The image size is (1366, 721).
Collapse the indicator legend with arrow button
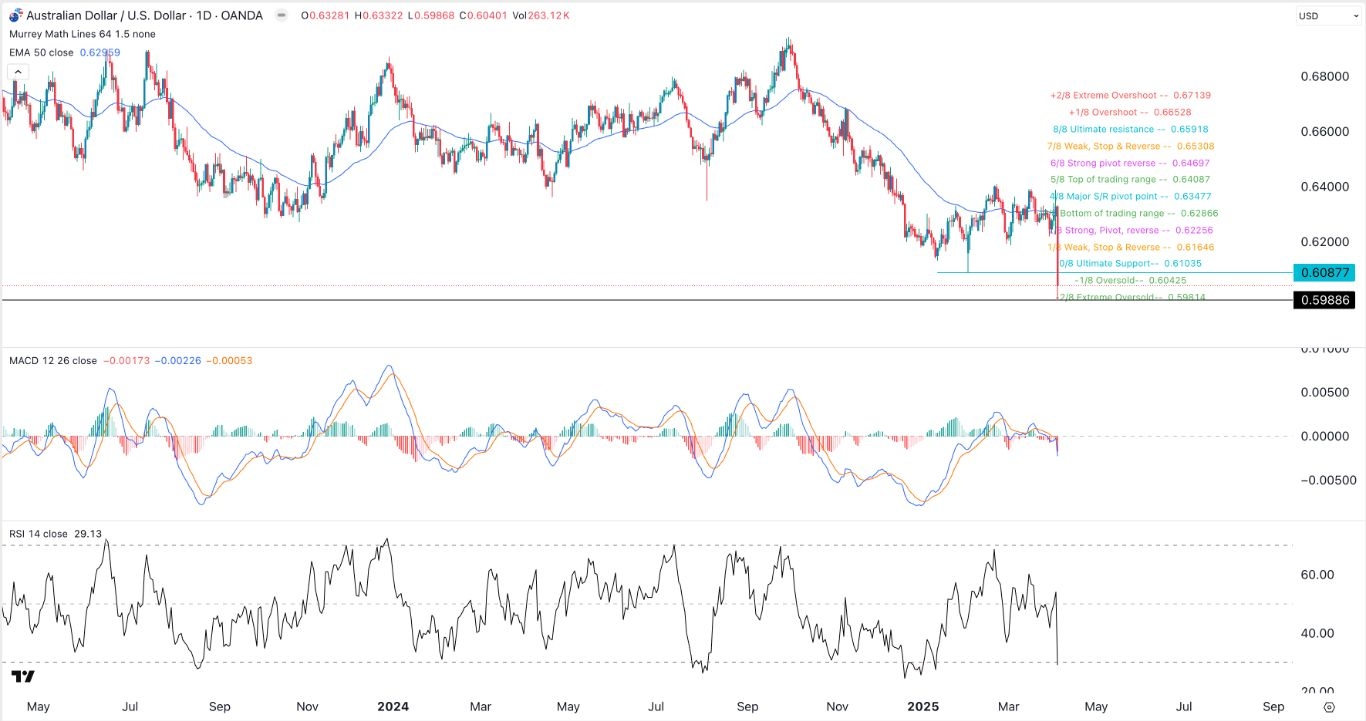pos(16,72)
